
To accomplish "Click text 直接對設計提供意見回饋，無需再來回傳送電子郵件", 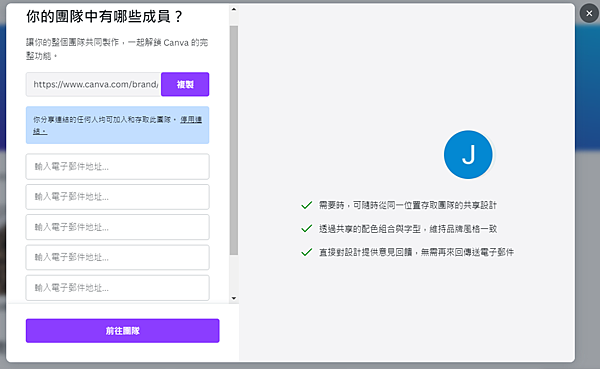I will 416,252.
